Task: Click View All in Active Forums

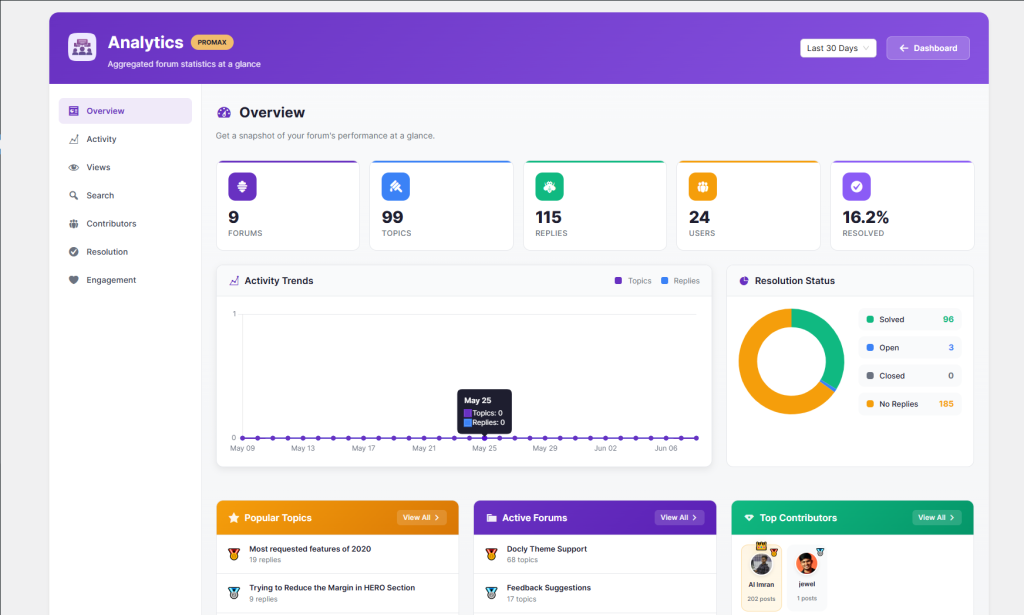Action: click(679, 518)
